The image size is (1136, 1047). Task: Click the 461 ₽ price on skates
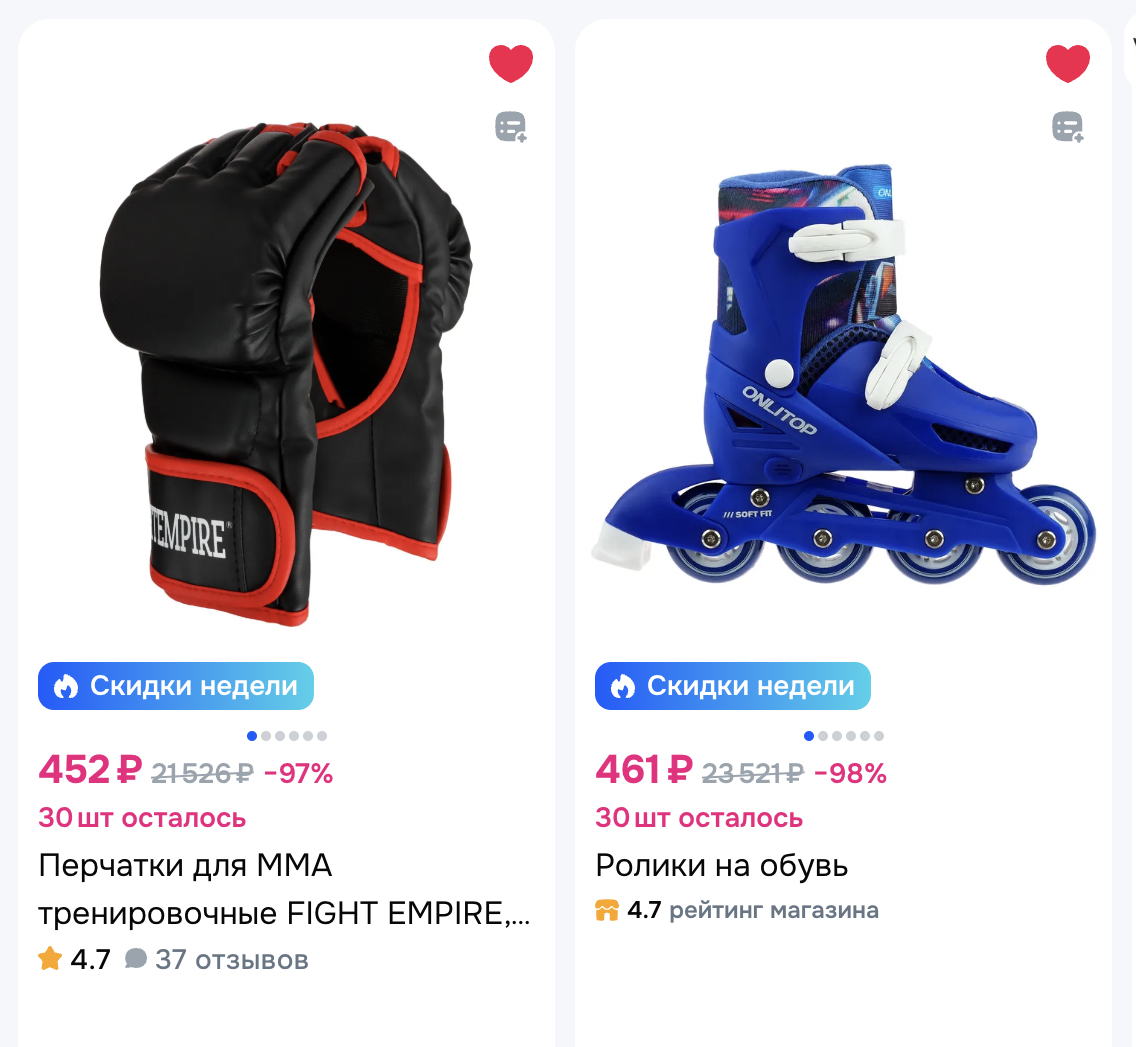(x=644, y=769)
